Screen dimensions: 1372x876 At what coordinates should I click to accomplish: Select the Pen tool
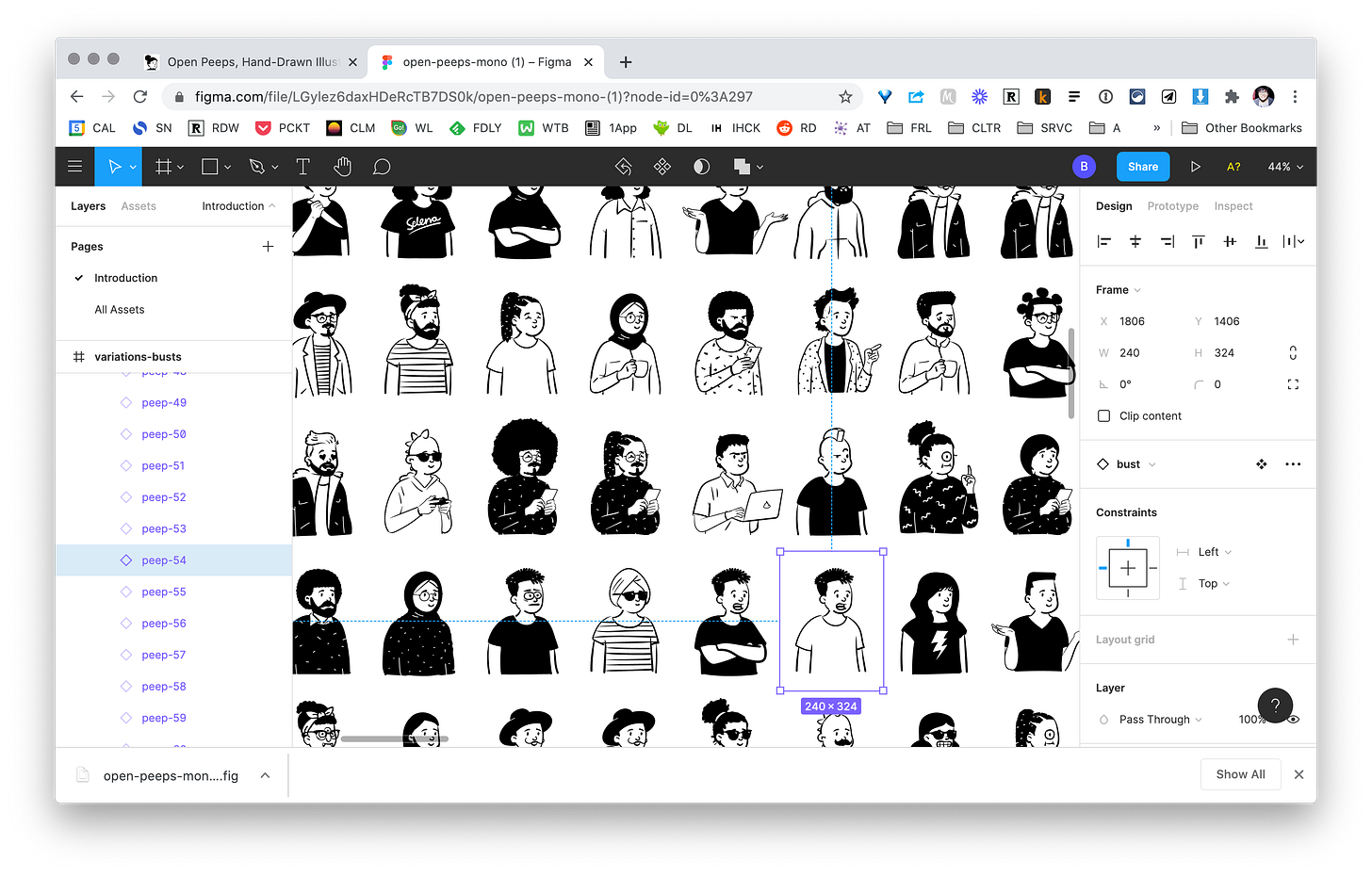click(x=256, y=167)
